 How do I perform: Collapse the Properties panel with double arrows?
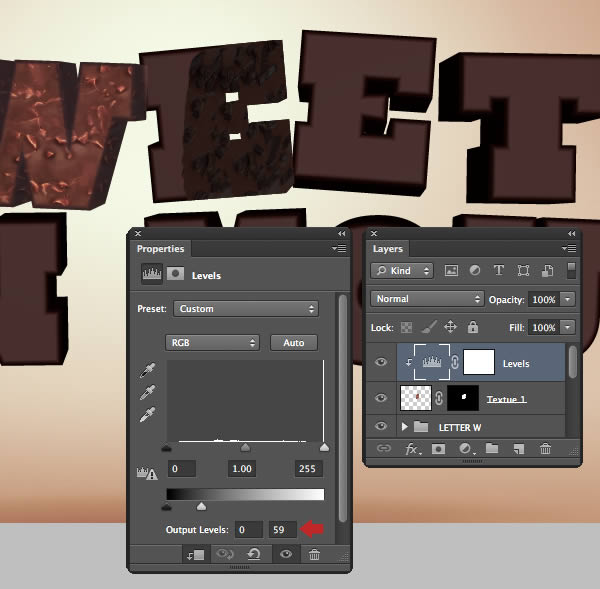pos(342,233)
